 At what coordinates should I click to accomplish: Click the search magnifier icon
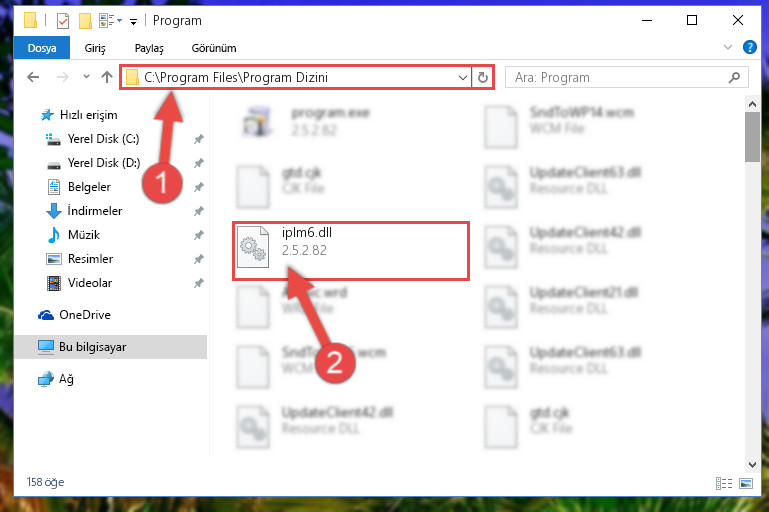[x=734, y=77]
